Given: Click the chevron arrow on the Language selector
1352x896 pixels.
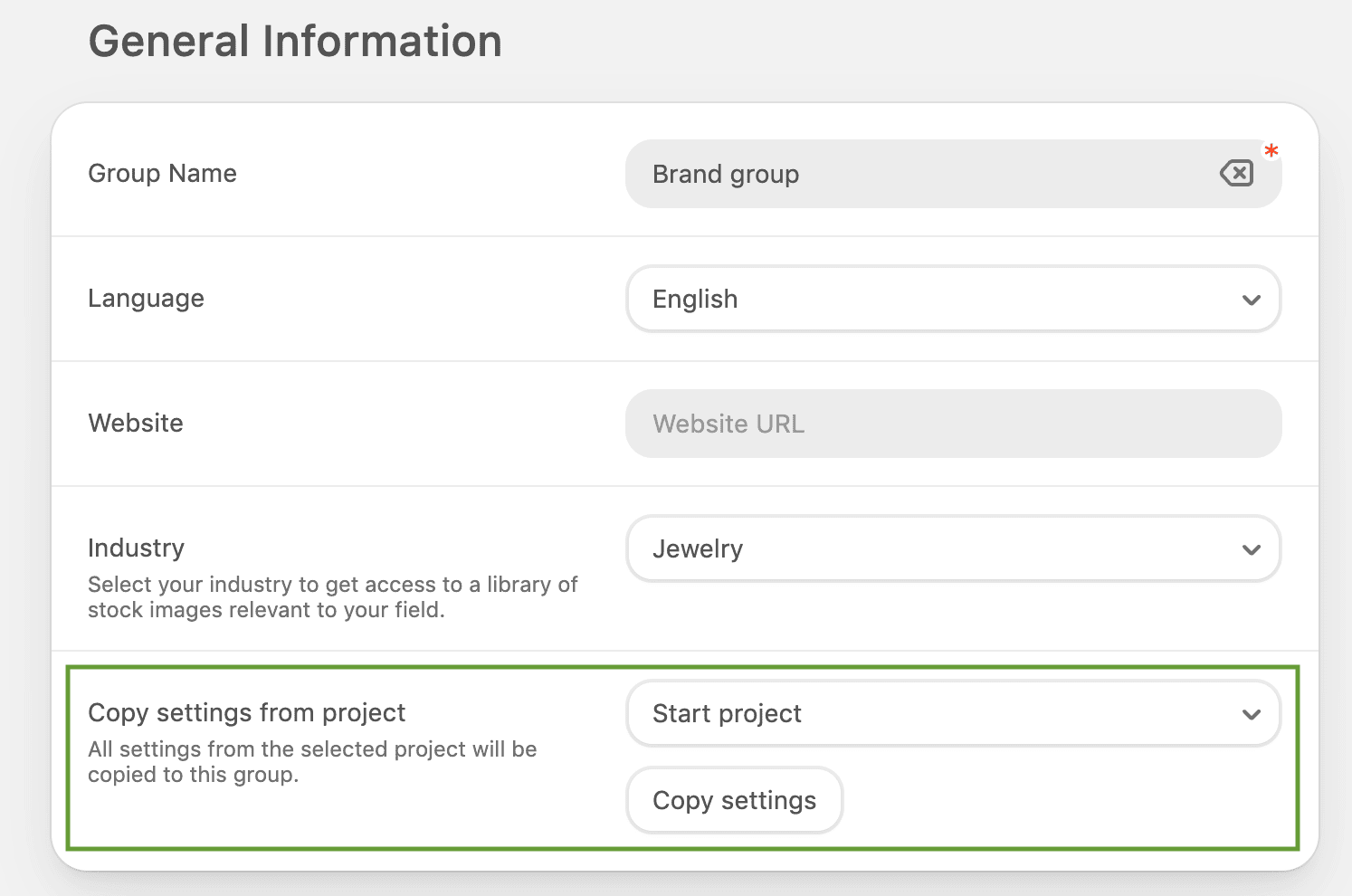Looking at the screenshot, I should [x=1252, y=300].
